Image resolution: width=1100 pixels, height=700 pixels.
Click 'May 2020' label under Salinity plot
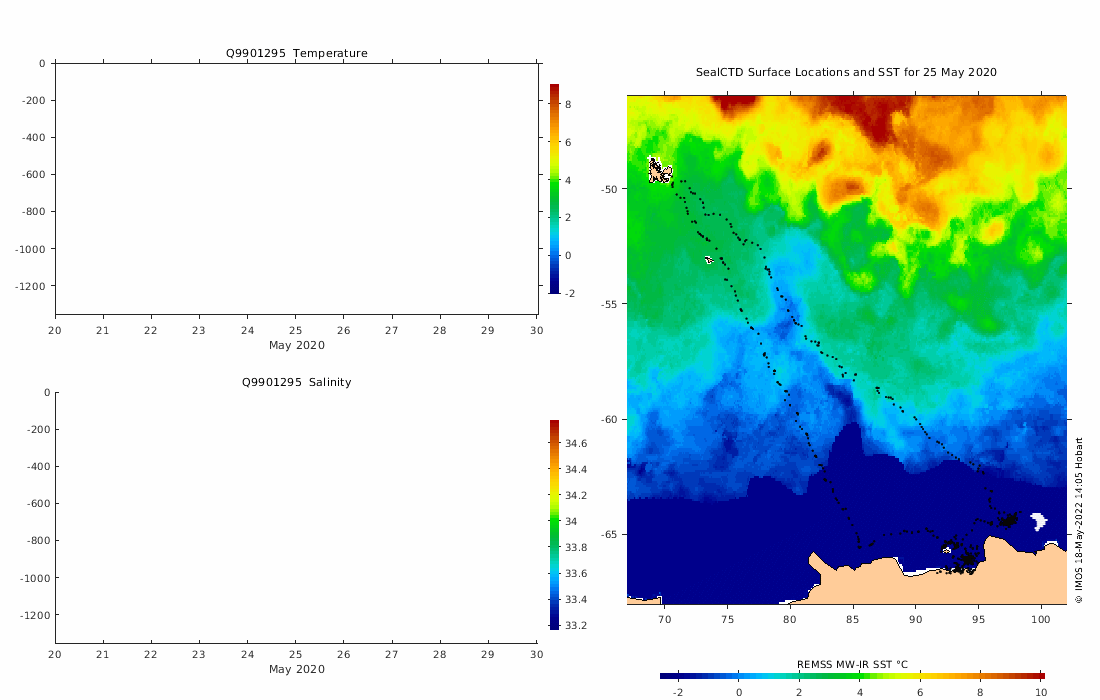pos(297,669)
